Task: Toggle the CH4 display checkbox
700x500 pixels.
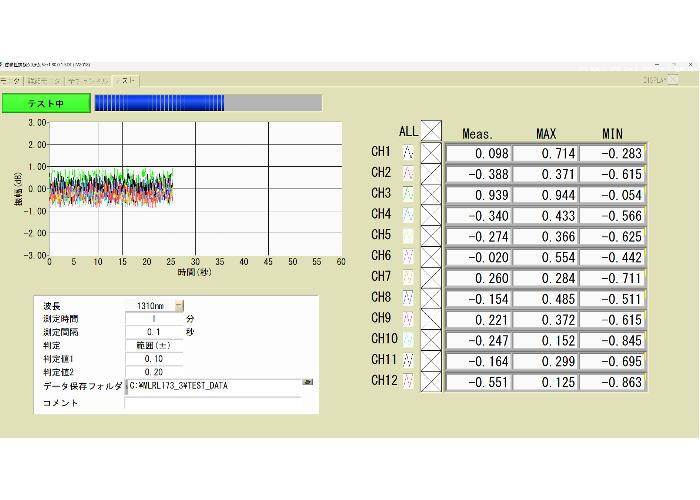Action: pos(431,214)
